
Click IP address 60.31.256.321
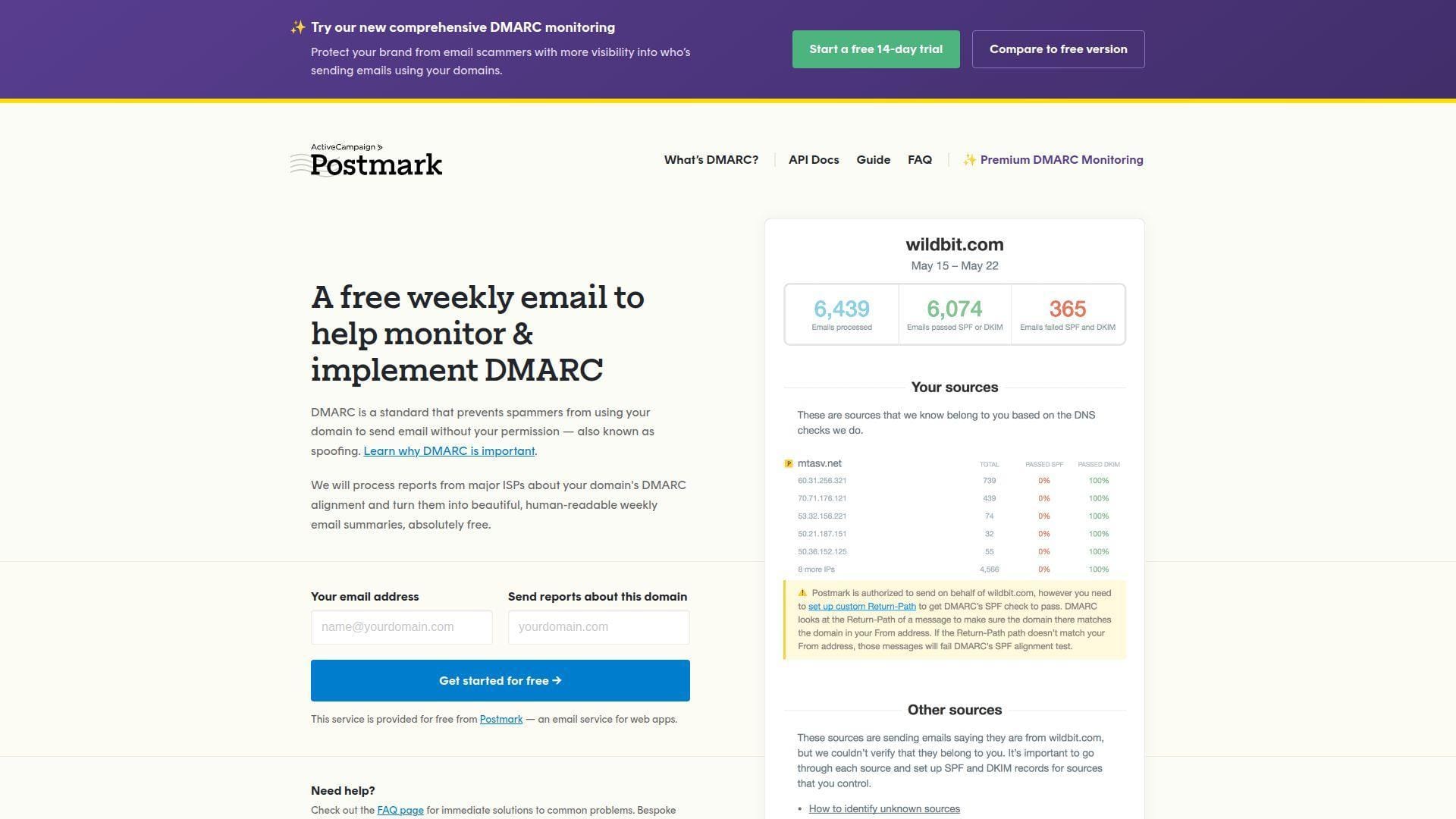coord(822,481)
